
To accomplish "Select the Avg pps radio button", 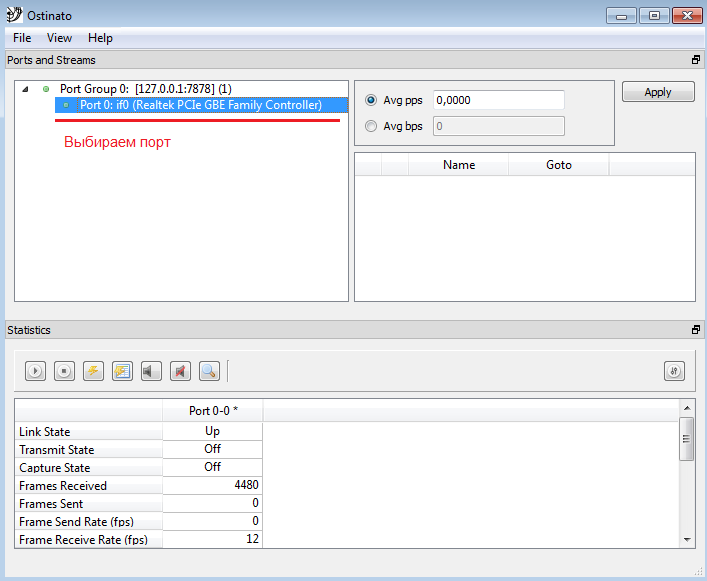I will click(x=371, y=100).
